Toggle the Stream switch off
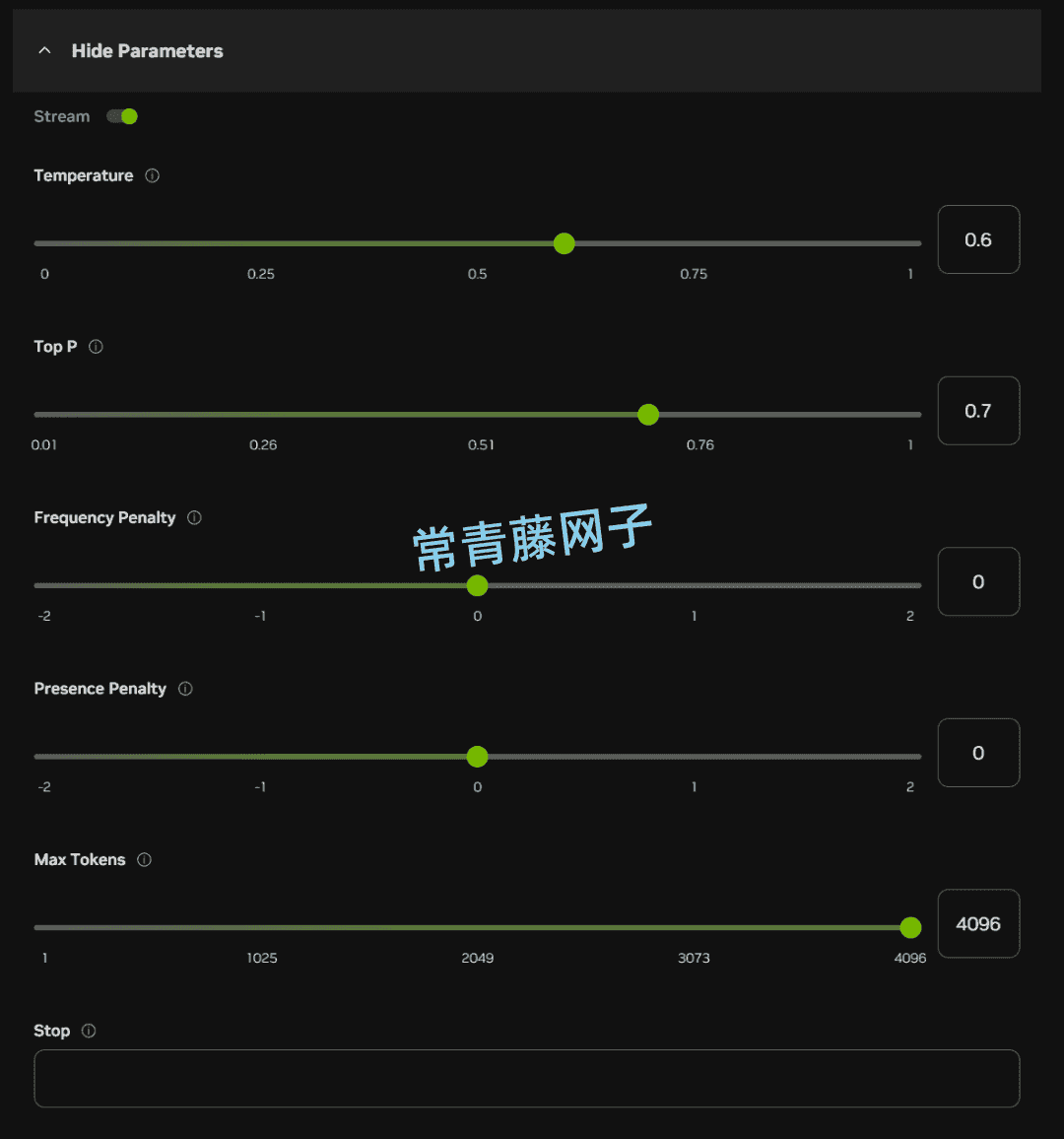The width and height of the screenshot is (1064, 1139). pyautogui.click(x=122, y=116)
